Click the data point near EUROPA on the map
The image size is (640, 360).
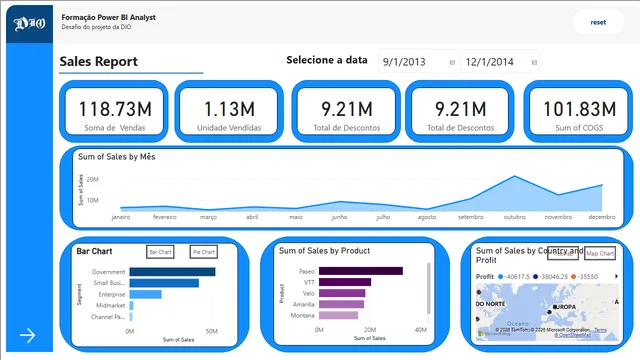click(549, 312)
